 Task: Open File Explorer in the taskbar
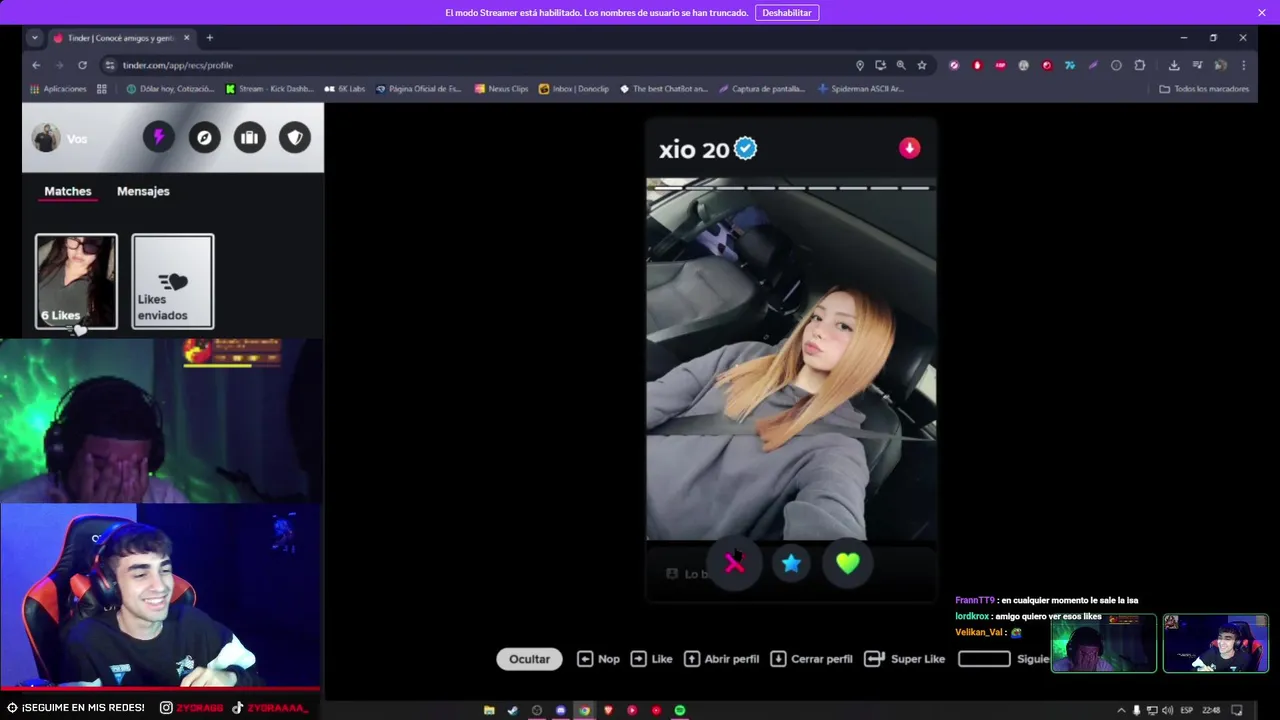pos(489,710)
